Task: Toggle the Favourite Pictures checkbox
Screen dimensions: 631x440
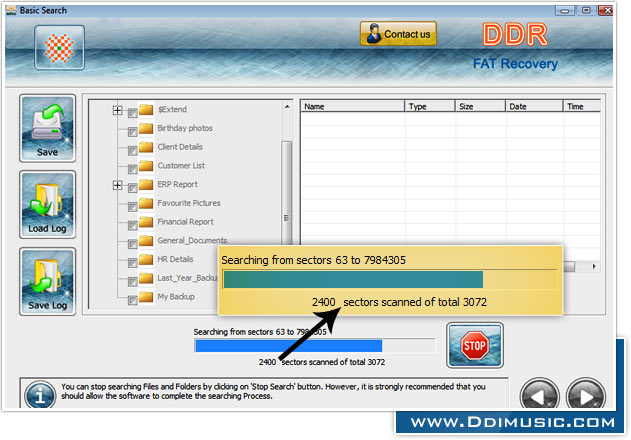Action: pyautogui.click(x=132, y=207)
